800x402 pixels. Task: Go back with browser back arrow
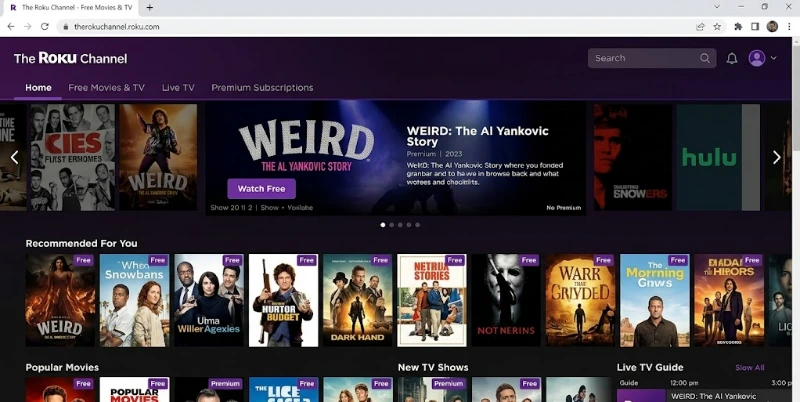(11, 27)
